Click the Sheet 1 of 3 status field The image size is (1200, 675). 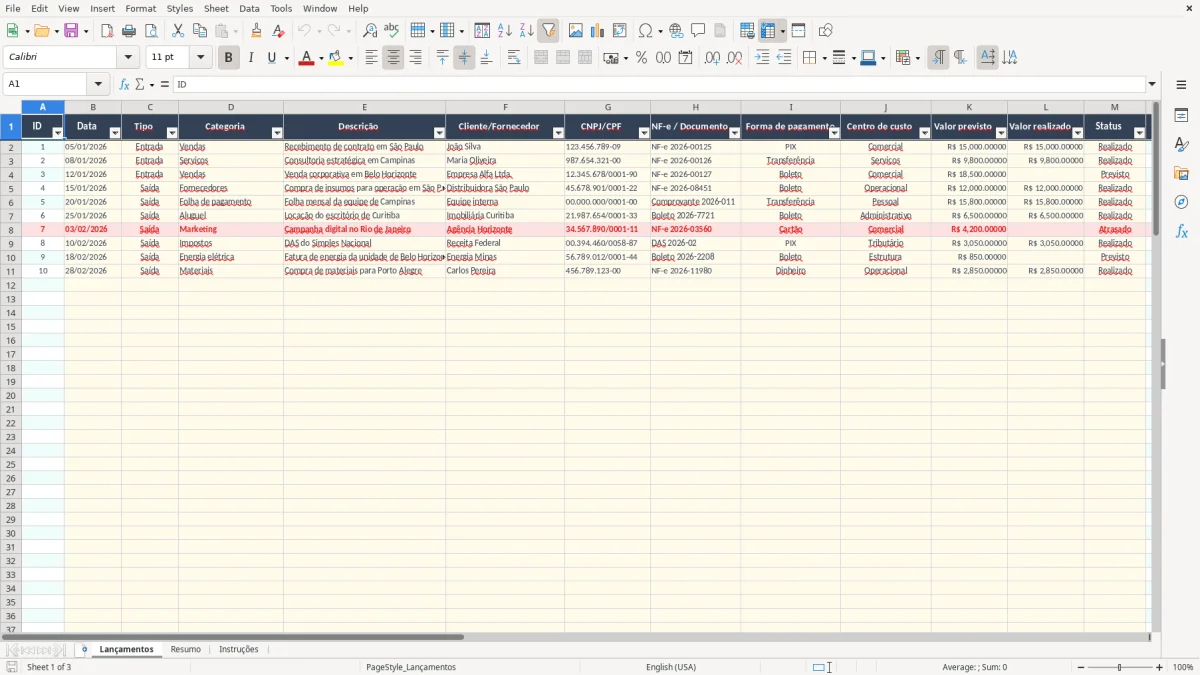point(49,667)
